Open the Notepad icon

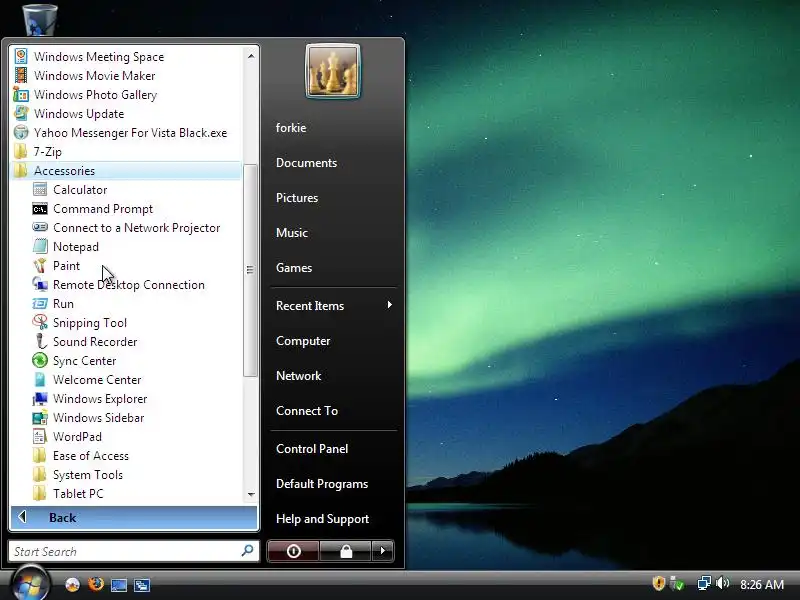point(40,246)
